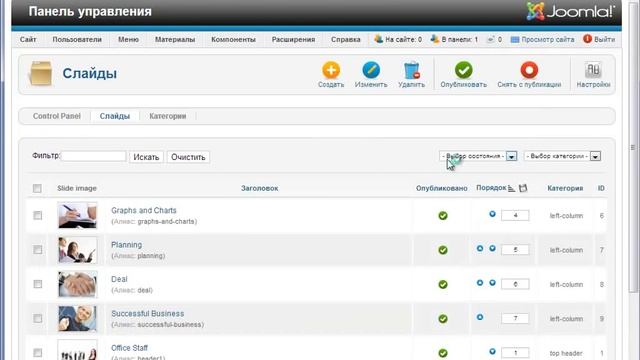Viewport: 640px width, 360px height.
Task: Click the Очистить clear button
Action: [188, 157]
